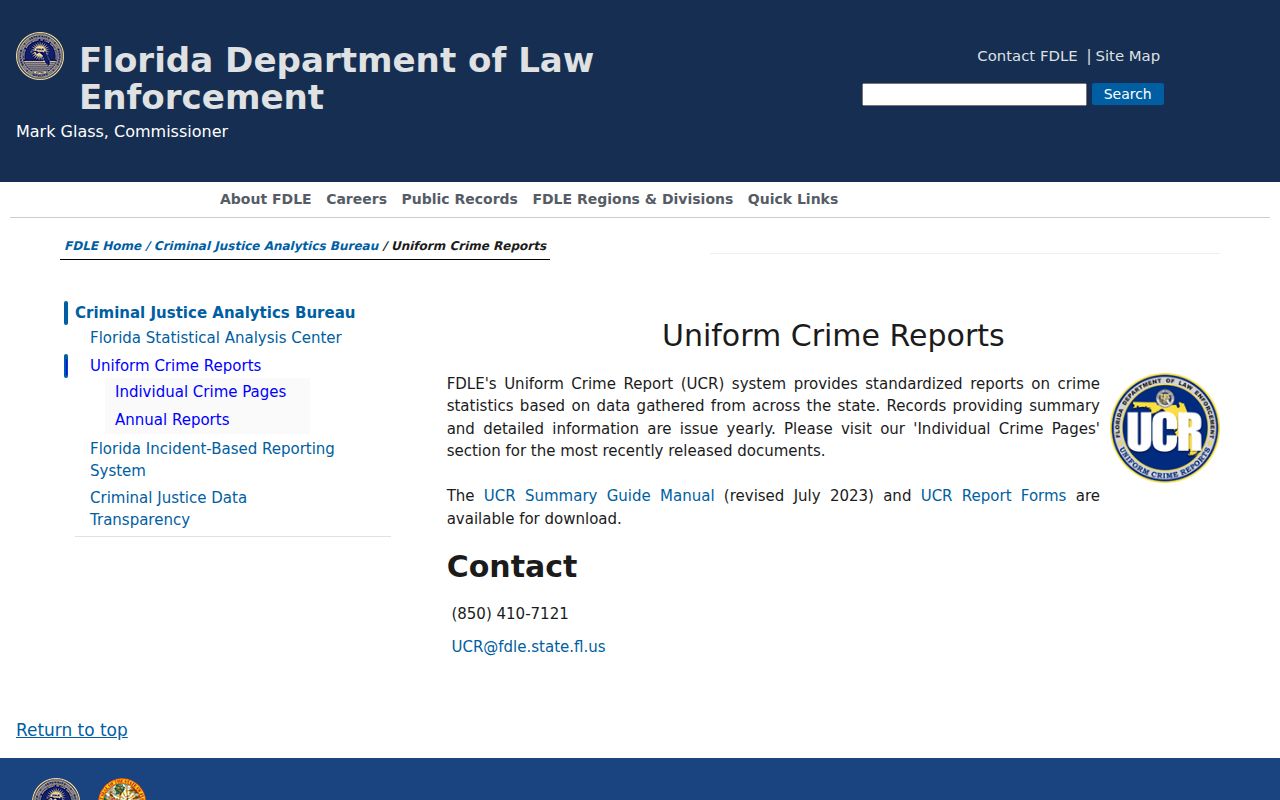Open the Quick Links menu
The height and width of the screenshot is (800, 1280).
pyautogui.click(x=793, y=199)
